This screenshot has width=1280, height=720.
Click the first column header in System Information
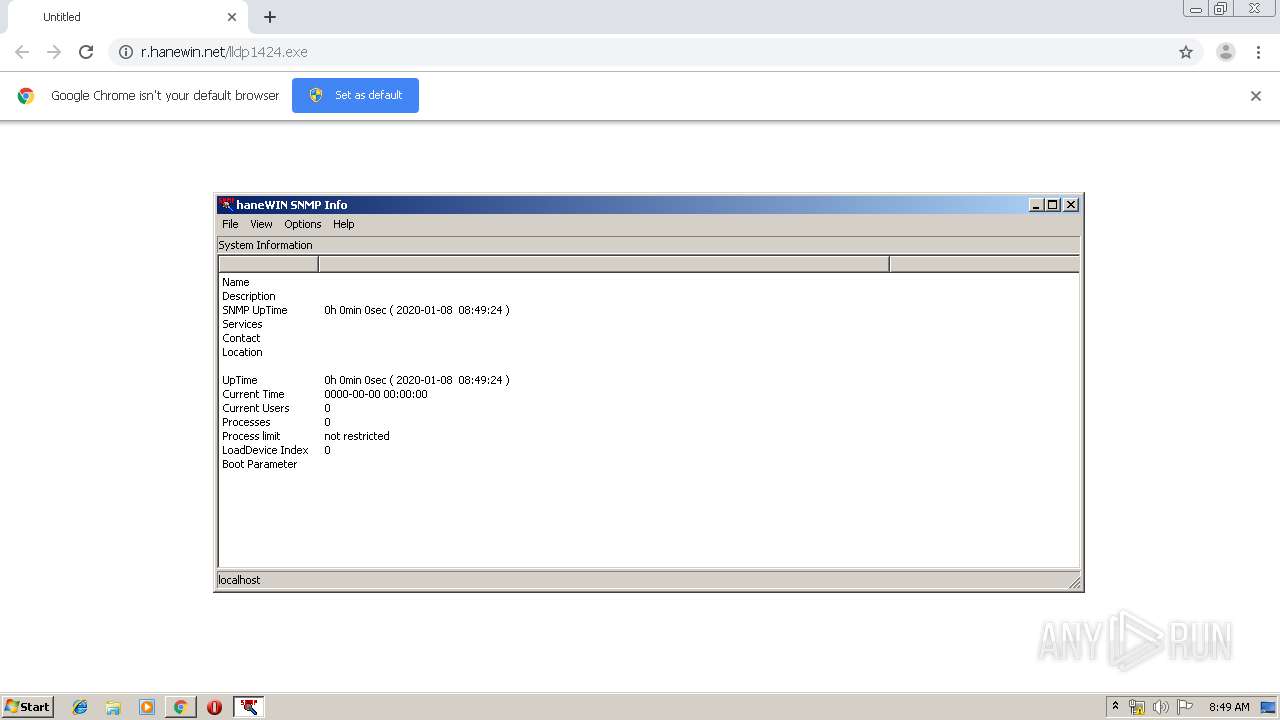coord(268,264)
